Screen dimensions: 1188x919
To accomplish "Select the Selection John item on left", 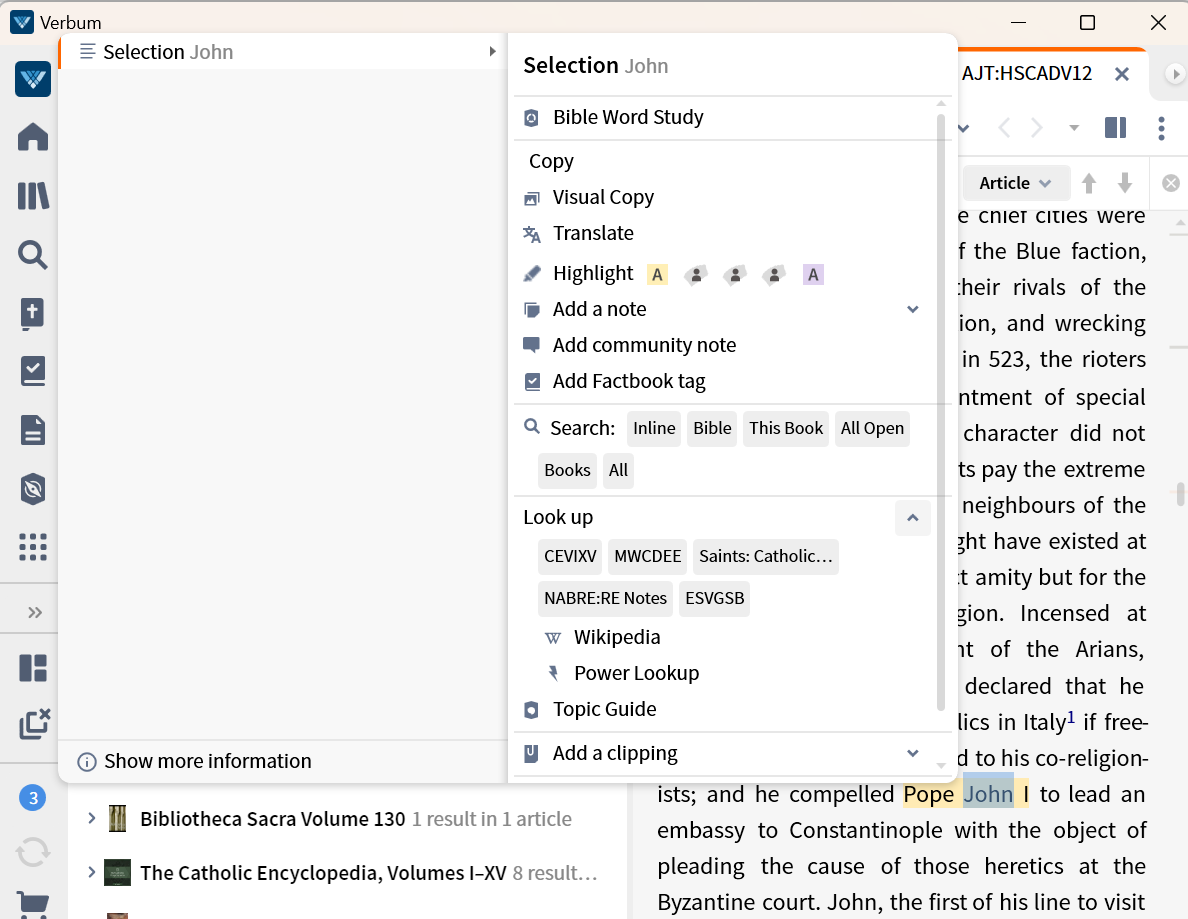I will pos(282,52).
